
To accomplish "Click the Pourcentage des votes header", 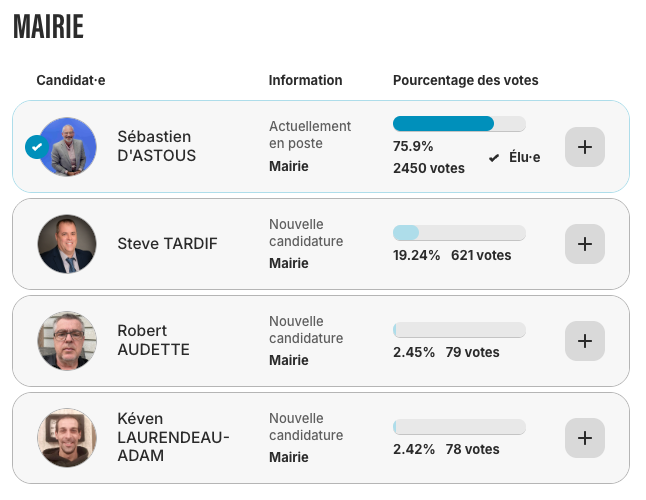I will coord(465,80).
